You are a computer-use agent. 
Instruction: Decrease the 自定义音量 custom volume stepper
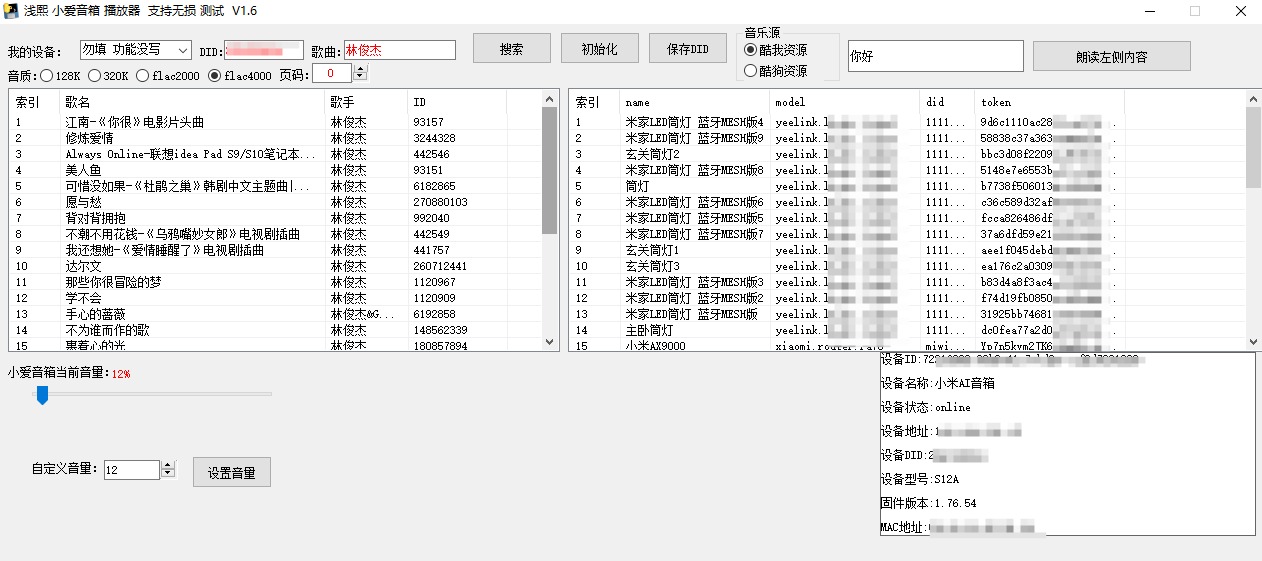168,474
